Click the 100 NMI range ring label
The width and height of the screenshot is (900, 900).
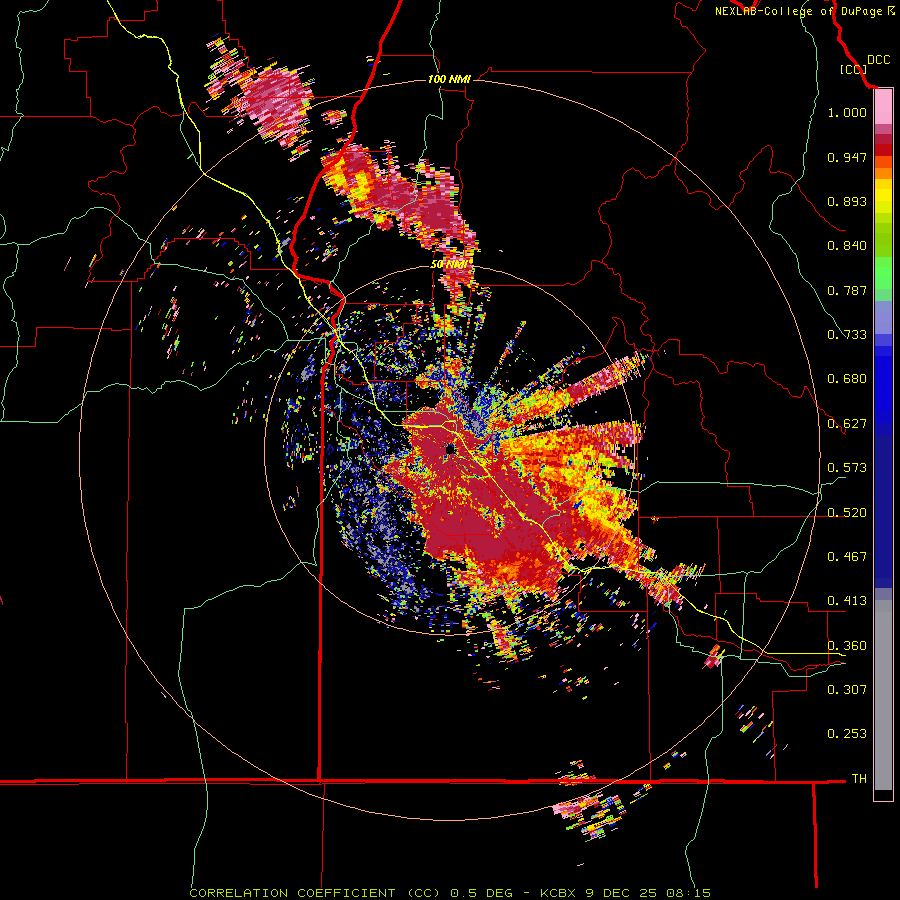pyautogui.click(x=449, y=79)
